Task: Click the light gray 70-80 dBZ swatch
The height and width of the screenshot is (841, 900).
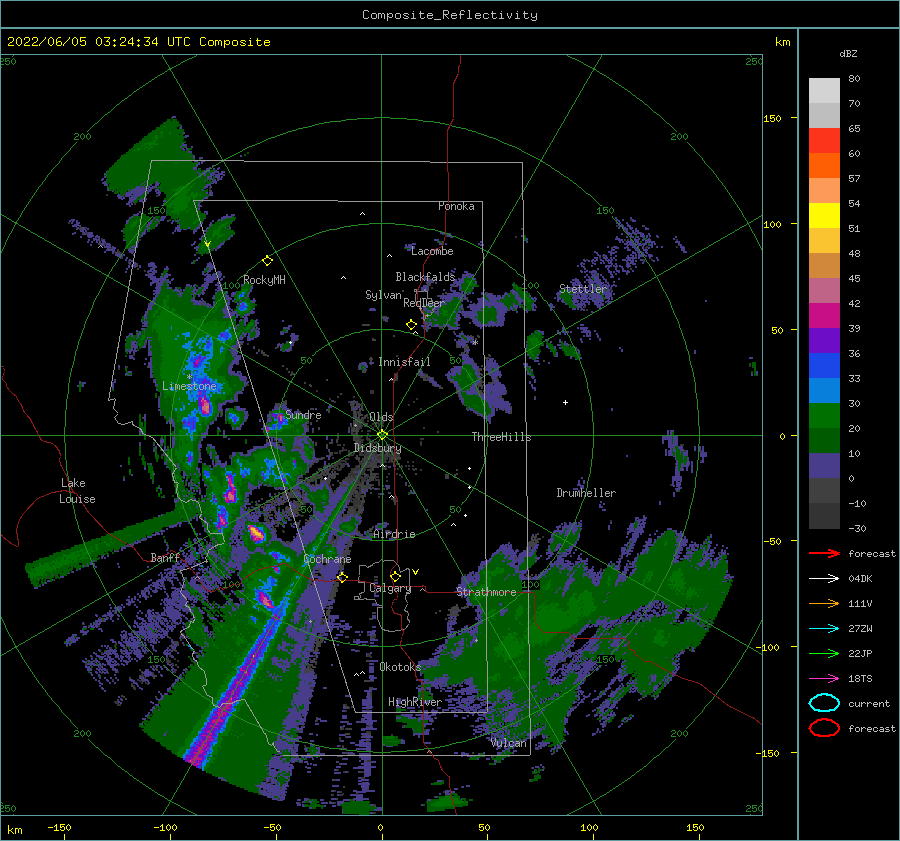Action: (824, 91)
